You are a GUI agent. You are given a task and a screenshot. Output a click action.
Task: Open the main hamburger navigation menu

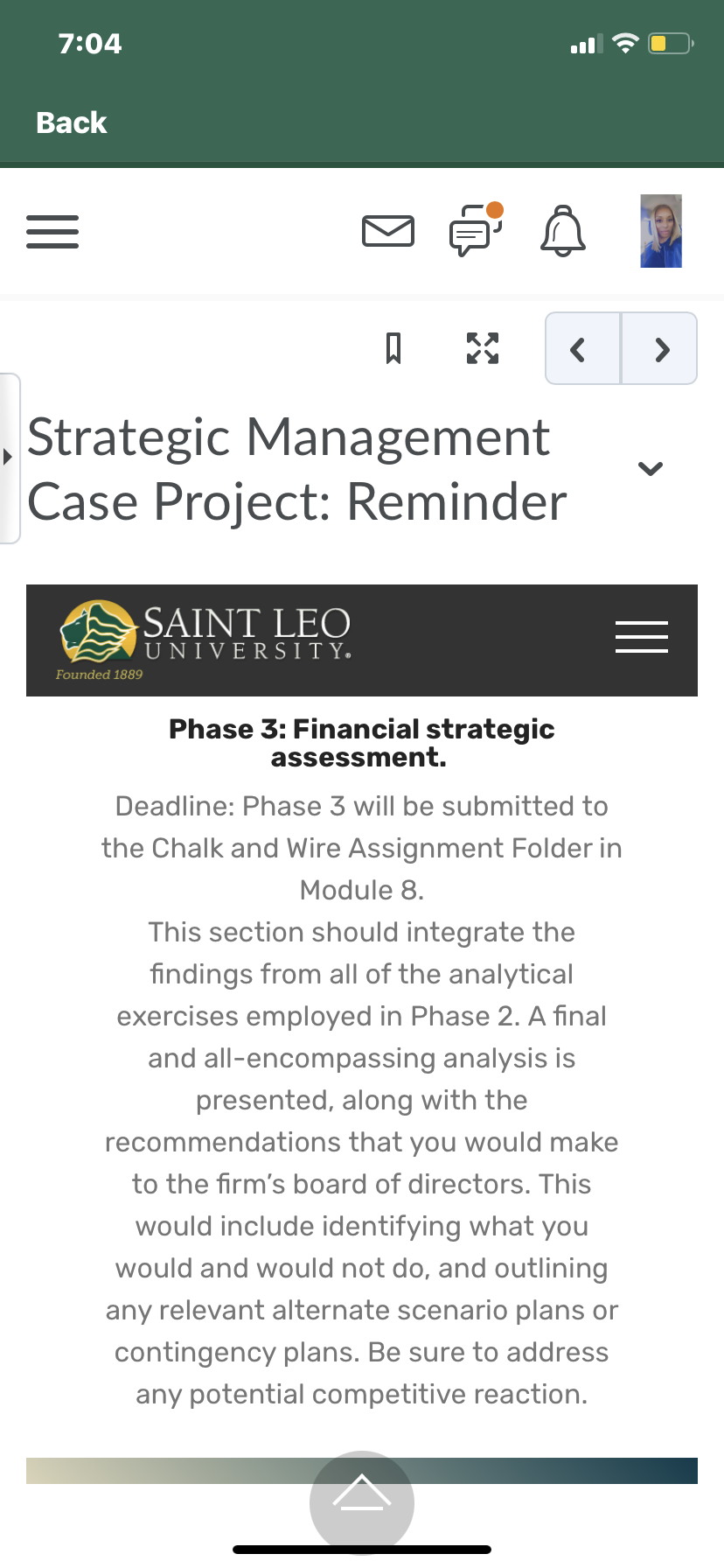(x=52, y=232)
